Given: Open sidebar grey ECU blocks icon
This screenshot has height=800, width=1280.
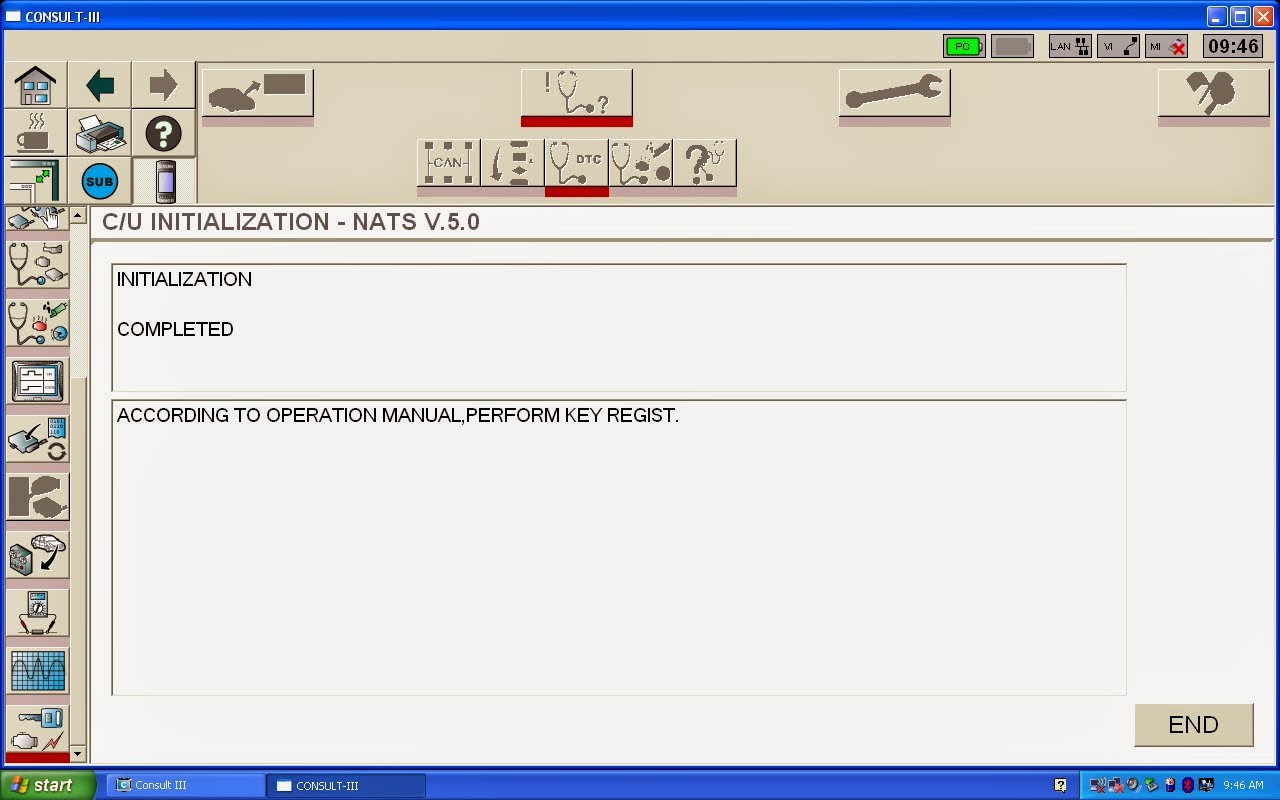Looking at the screenshot, I should (x=37, y=497).
